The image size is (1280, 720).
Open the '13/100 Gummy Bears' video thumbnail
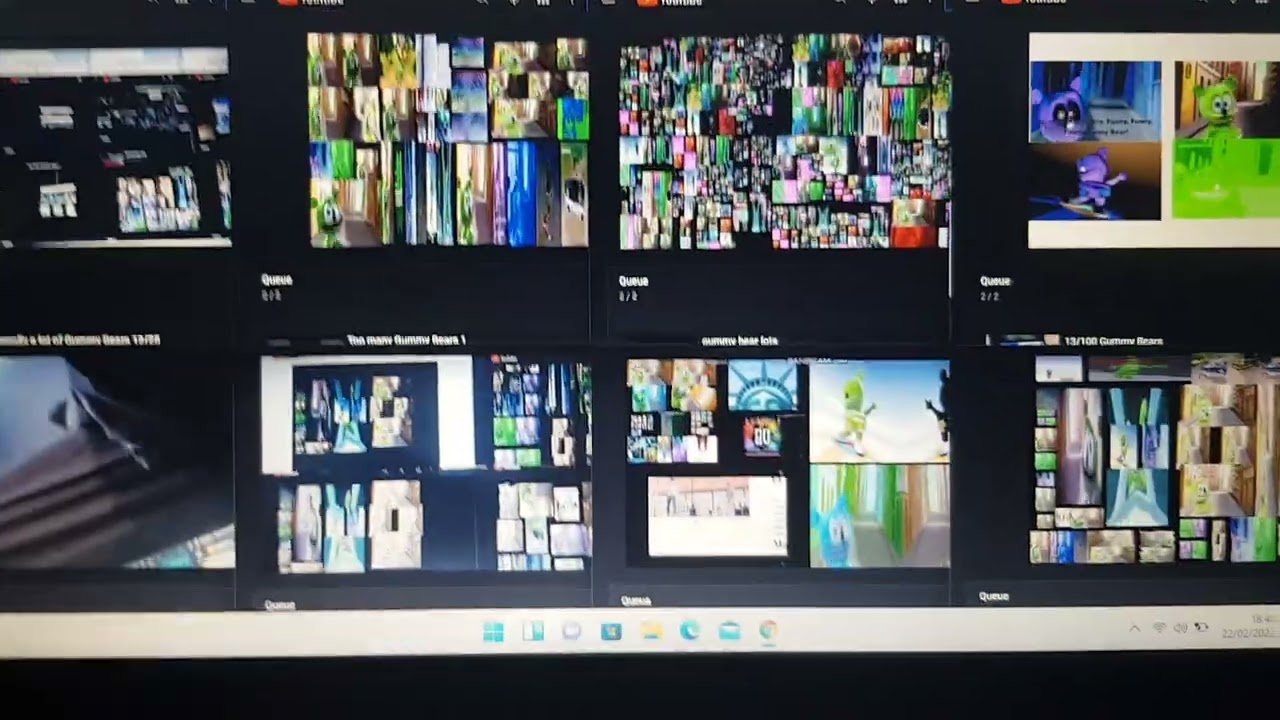point(1154,458)
